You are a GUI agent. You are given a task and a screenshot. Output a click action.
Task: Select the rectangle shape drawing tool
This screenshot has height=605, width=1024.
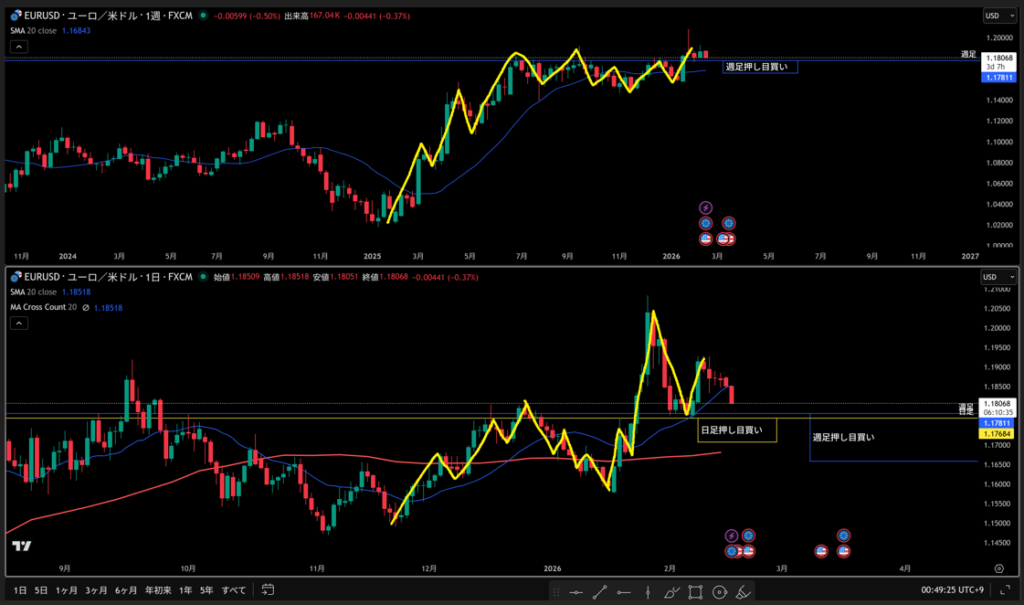695,591
